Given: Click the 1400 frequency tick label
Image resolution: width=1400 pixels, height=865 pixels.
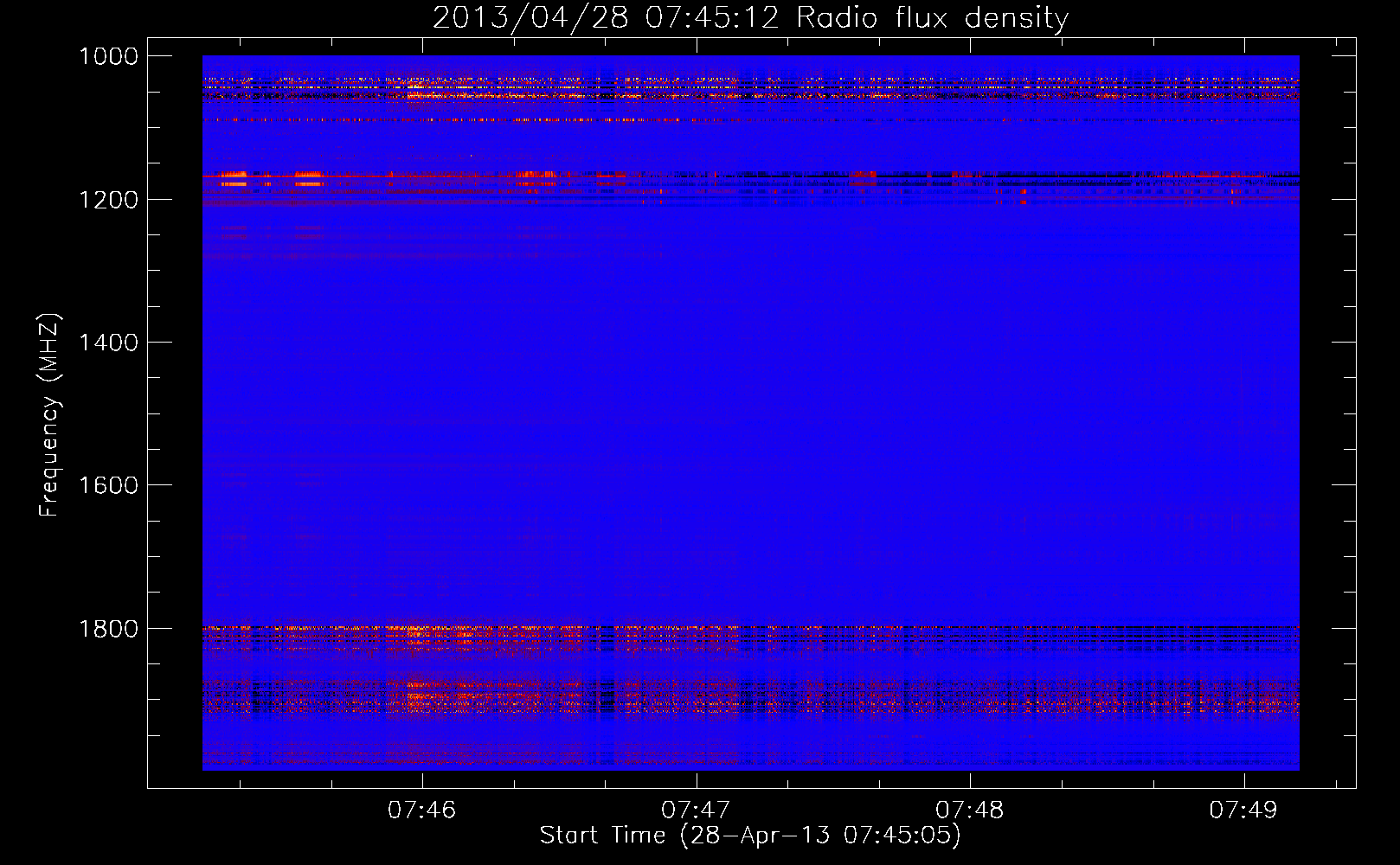Looking at the screenshot, I should (x=108, y=343).
